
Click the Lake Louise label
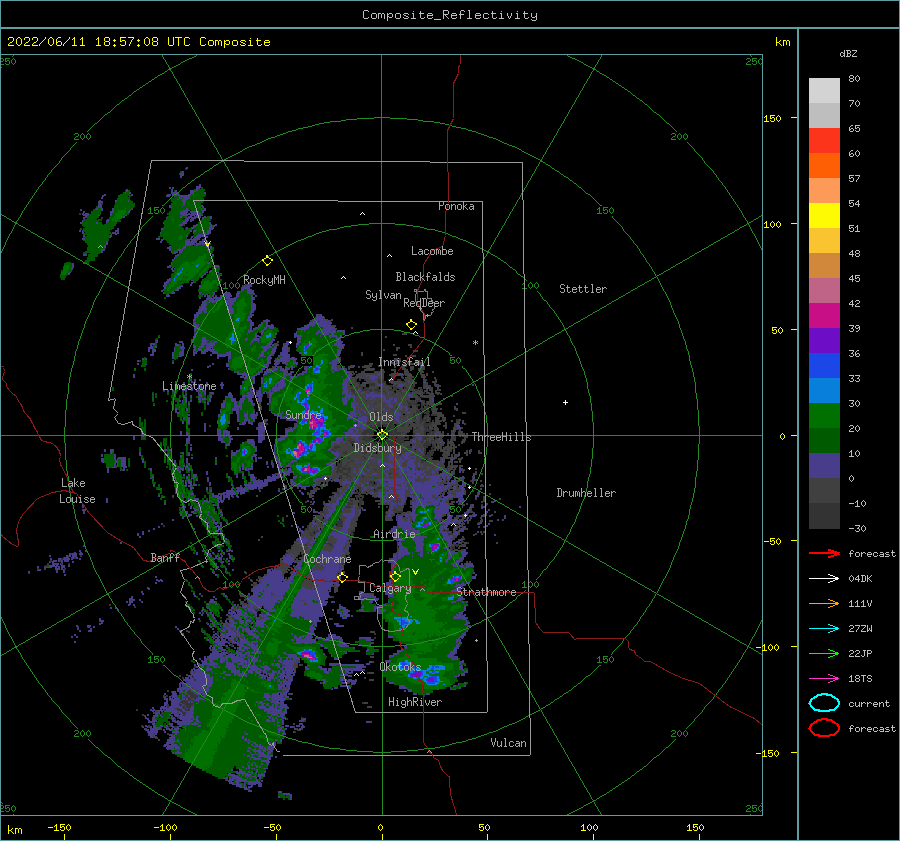77,491
